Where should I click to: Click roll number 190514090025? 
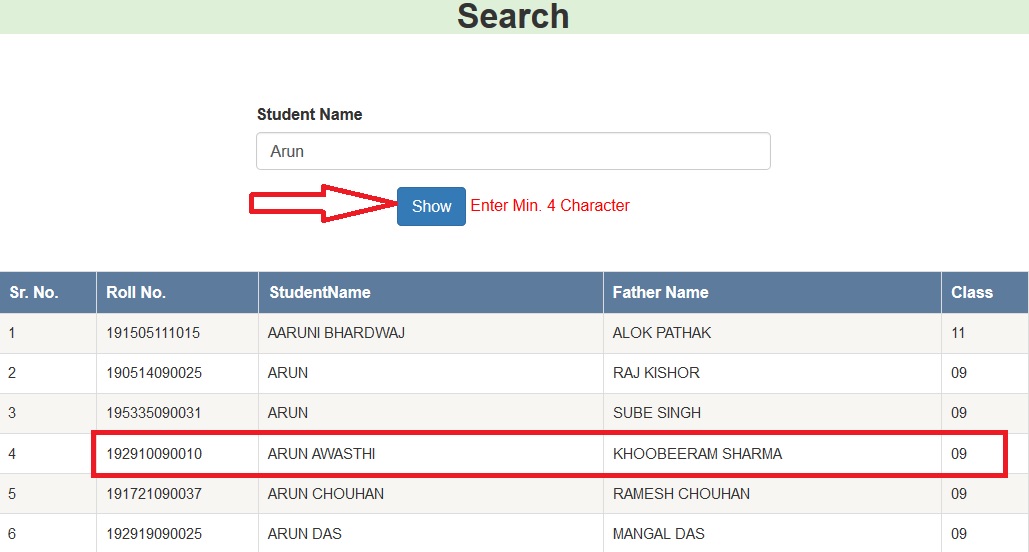[x=154, y=373]
